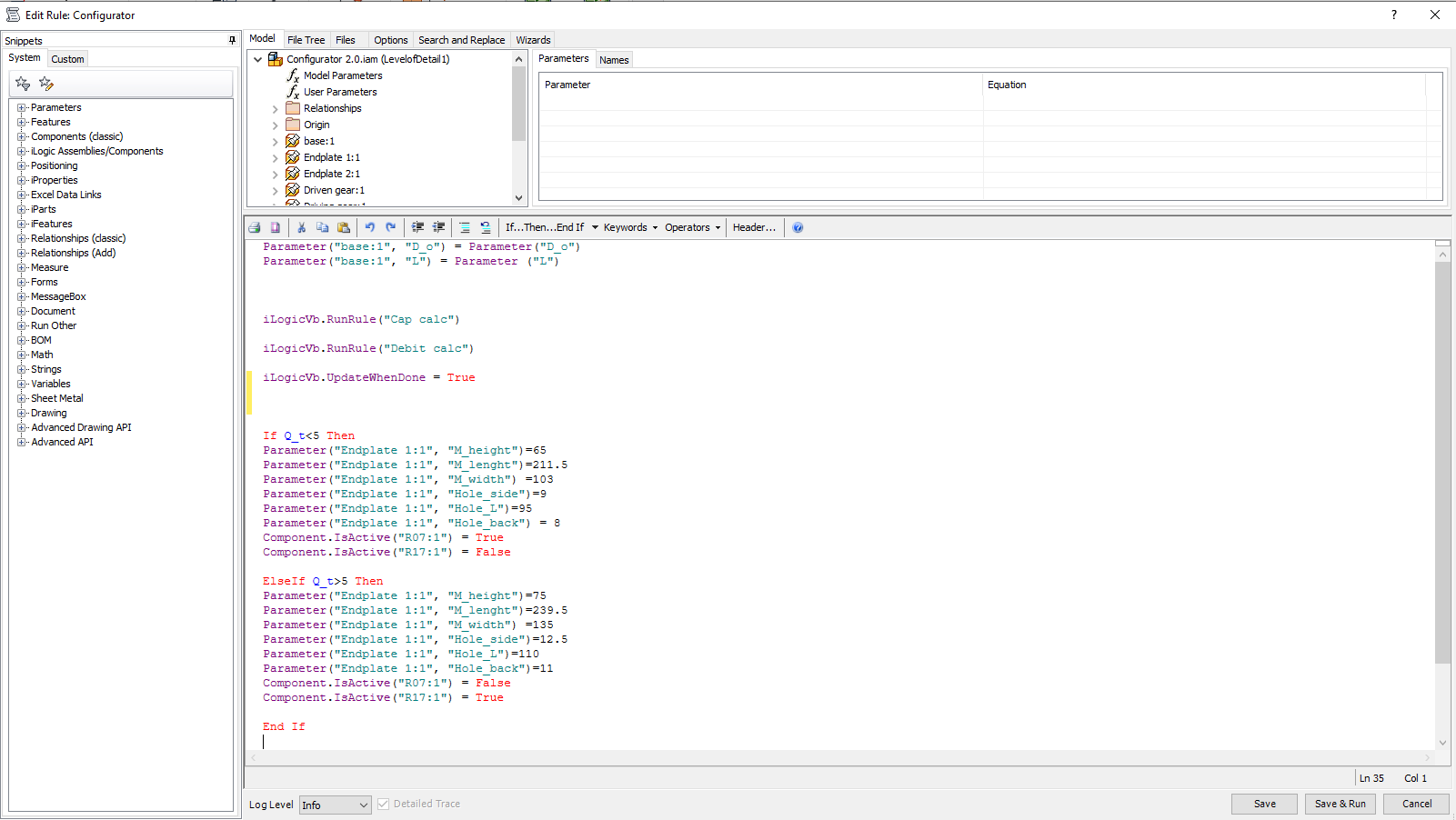
Task: Unpin the Snippets panel pushpin
Action: (232, 40)
